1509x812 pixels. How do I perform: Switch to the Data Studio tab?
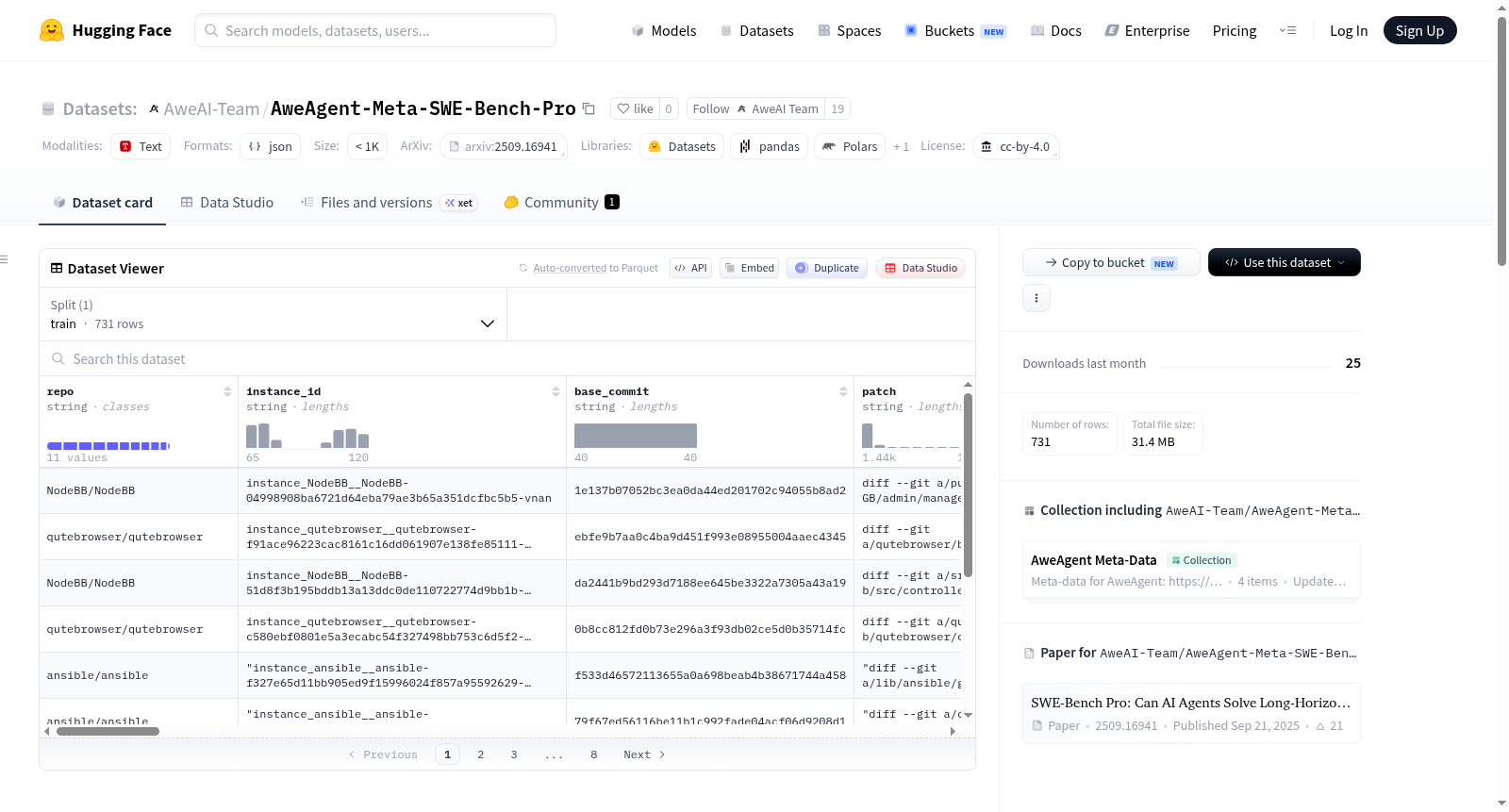227,202
